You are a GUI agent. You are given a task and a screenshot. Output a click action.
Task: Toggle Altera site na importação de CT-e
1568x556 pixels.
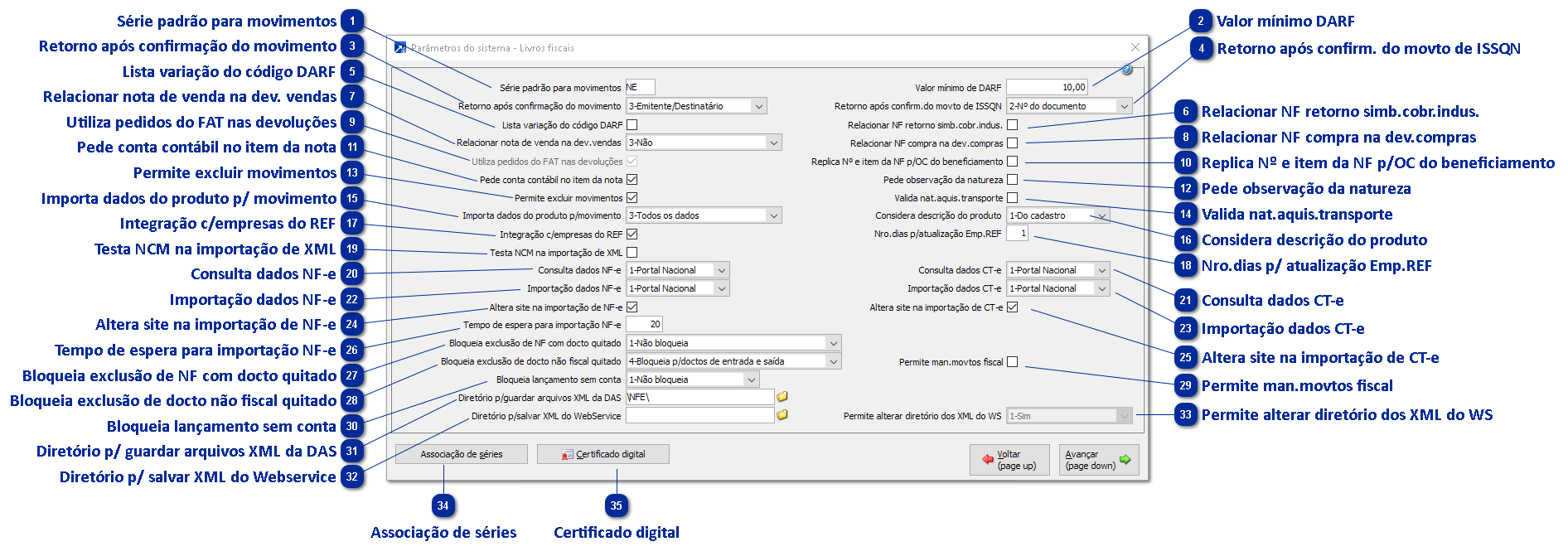(x=1012, y=307)
